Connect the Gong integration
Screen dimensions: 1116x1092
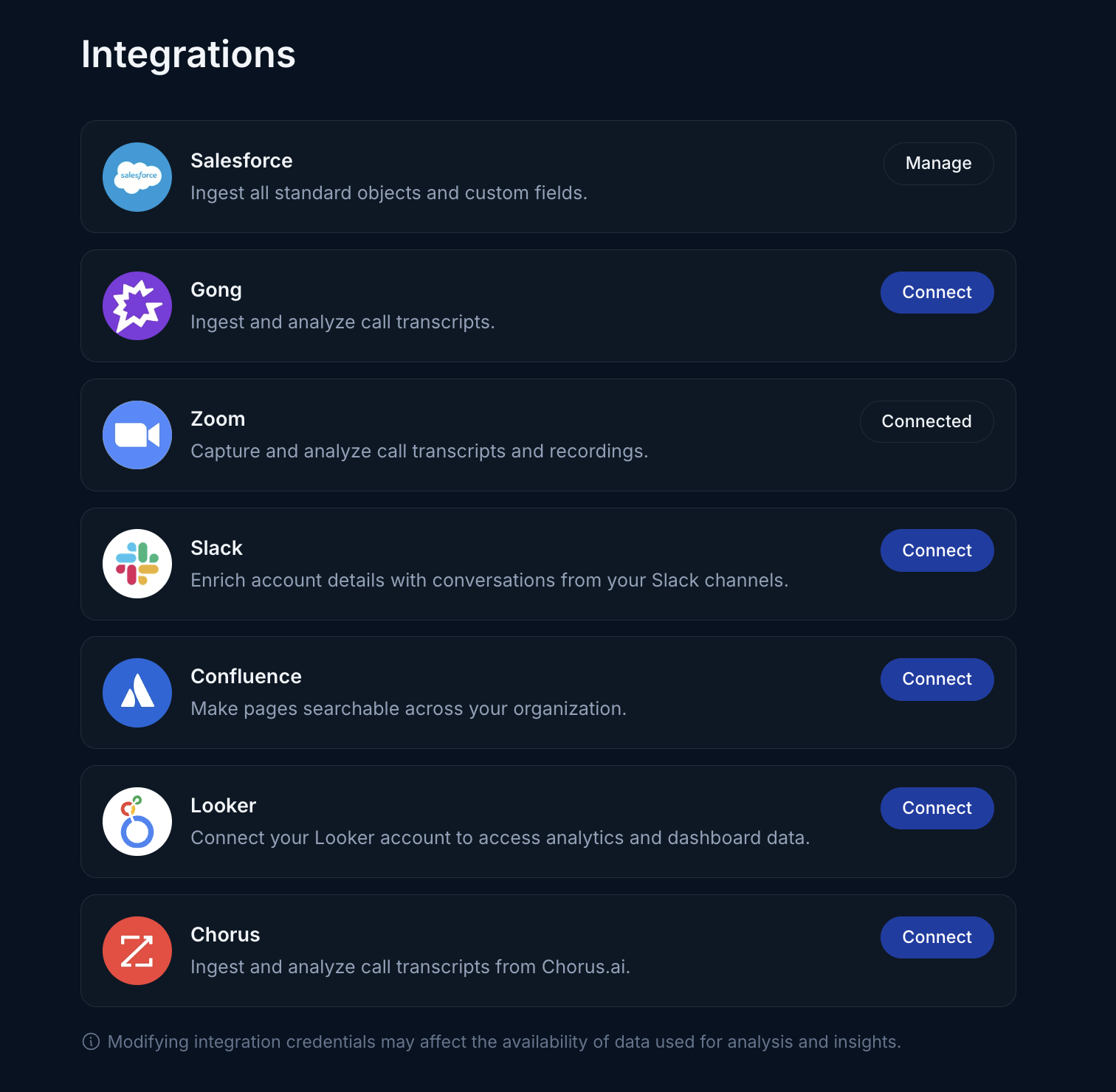pyautogui.click(x=937, y=292)
